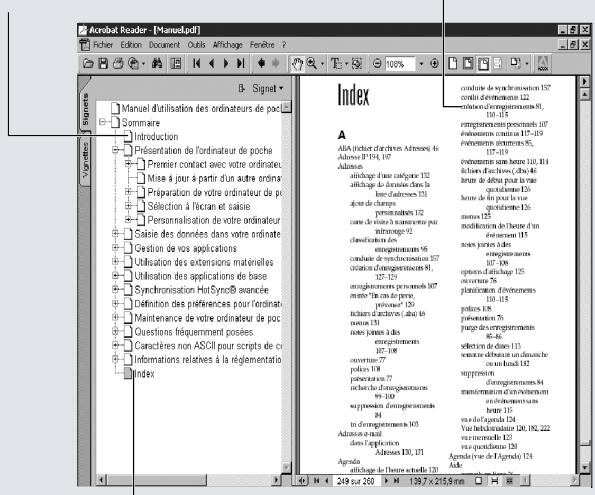Viewport: 595px width, 495px height.
Task: Toggle Fit in Window page view
Action: (x=468, y=64)
